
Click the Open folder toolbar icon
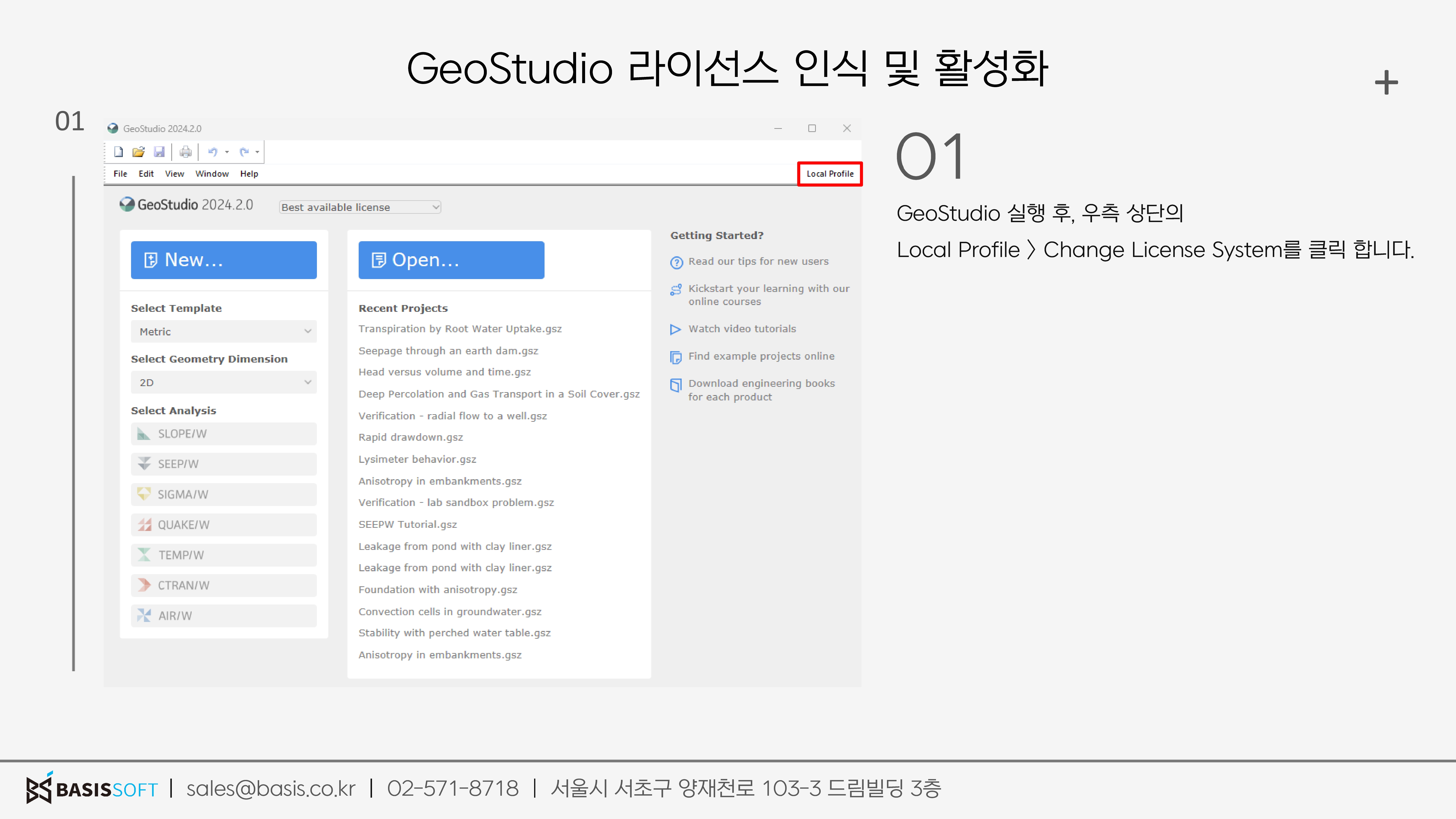(139, 152)
